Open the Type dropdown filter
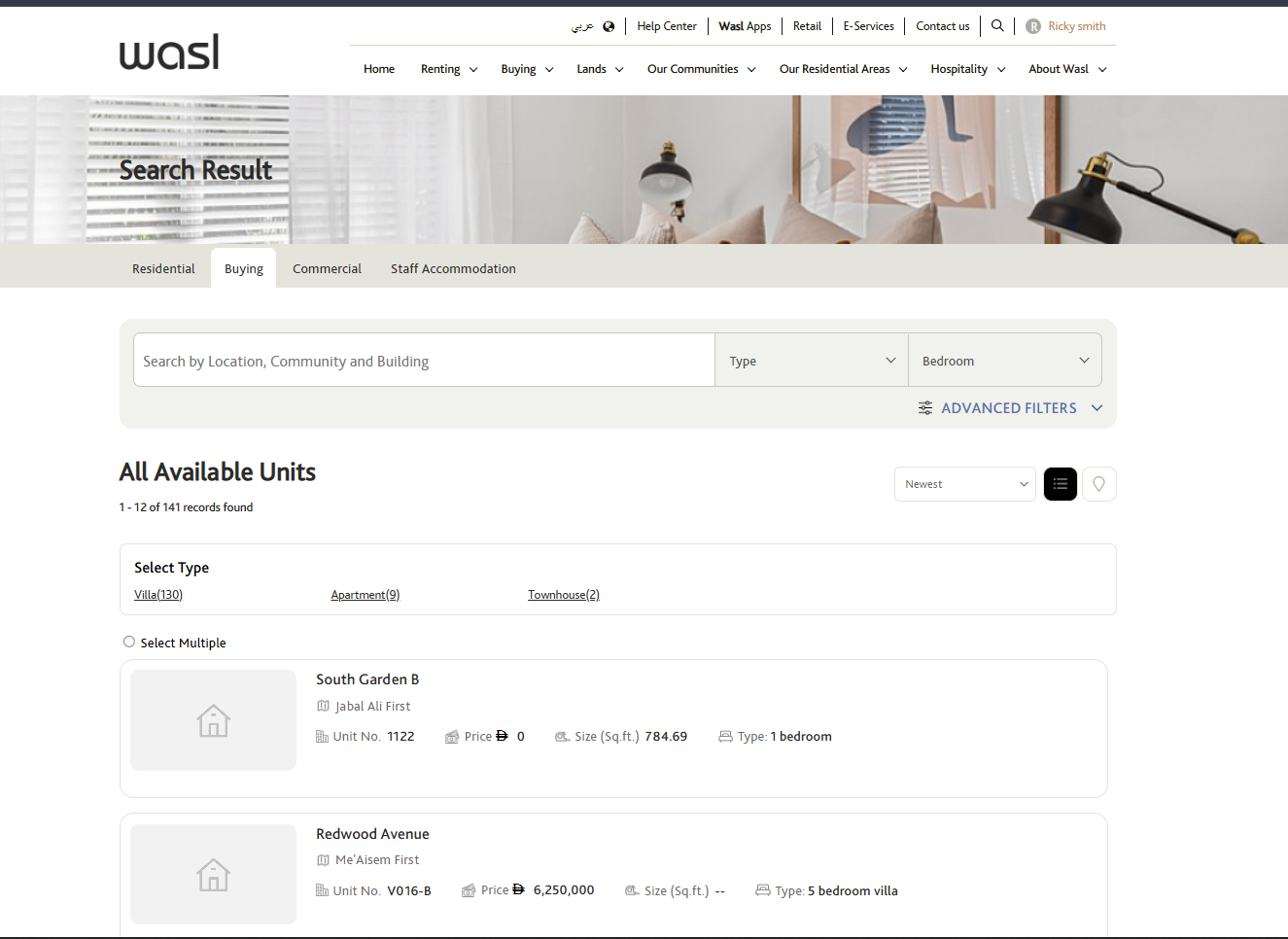The width and height of the screenshot is (1288, 939). 811,361
